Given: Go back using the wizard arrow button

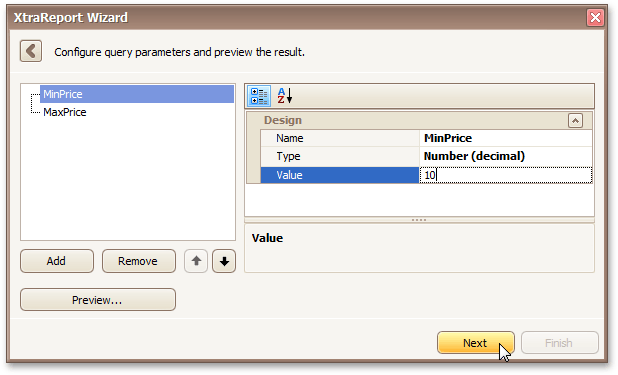Looking at the screenshot, I should click(31, 51).
